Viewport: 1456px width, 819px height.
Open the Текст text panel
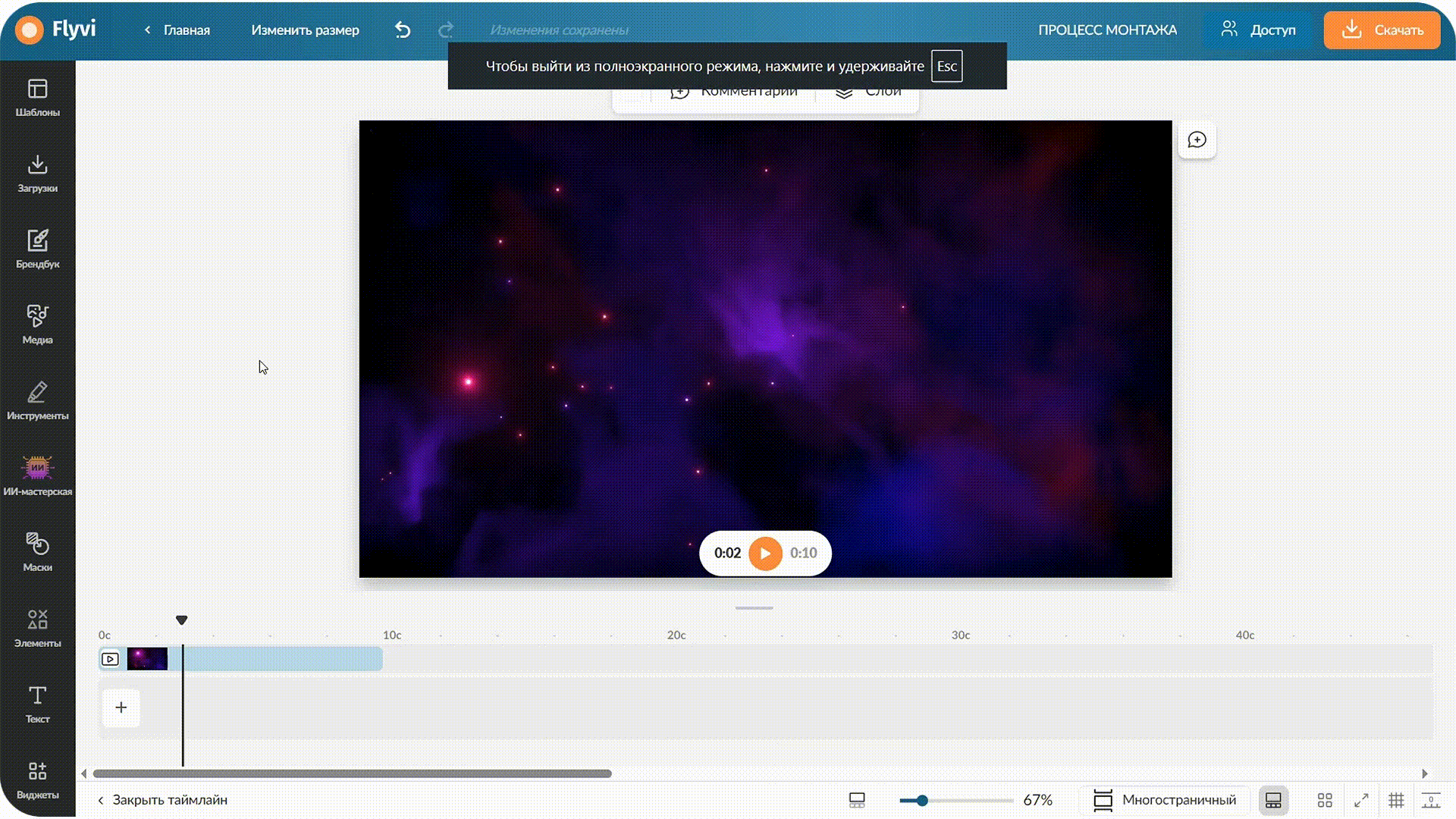[37, 705]
